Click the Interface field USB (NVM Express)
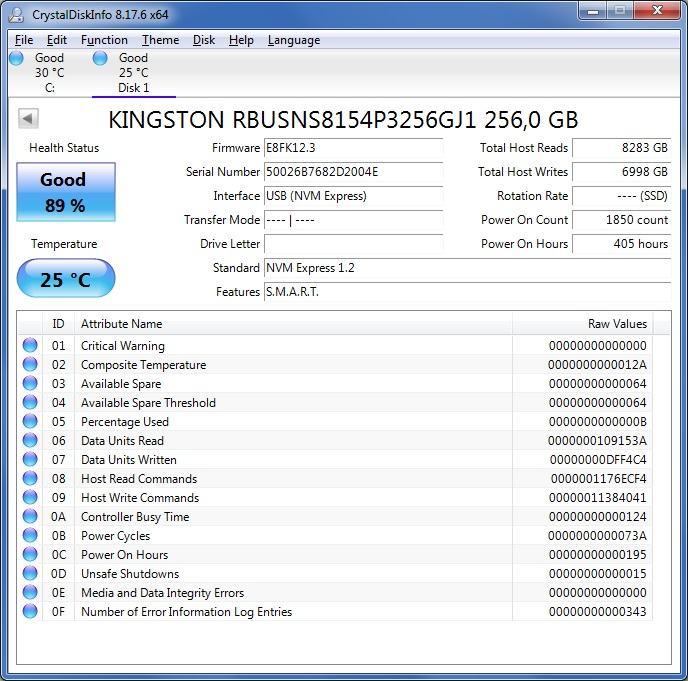The height and width of the screenshot is (681, 688). (x=353, y=196)
